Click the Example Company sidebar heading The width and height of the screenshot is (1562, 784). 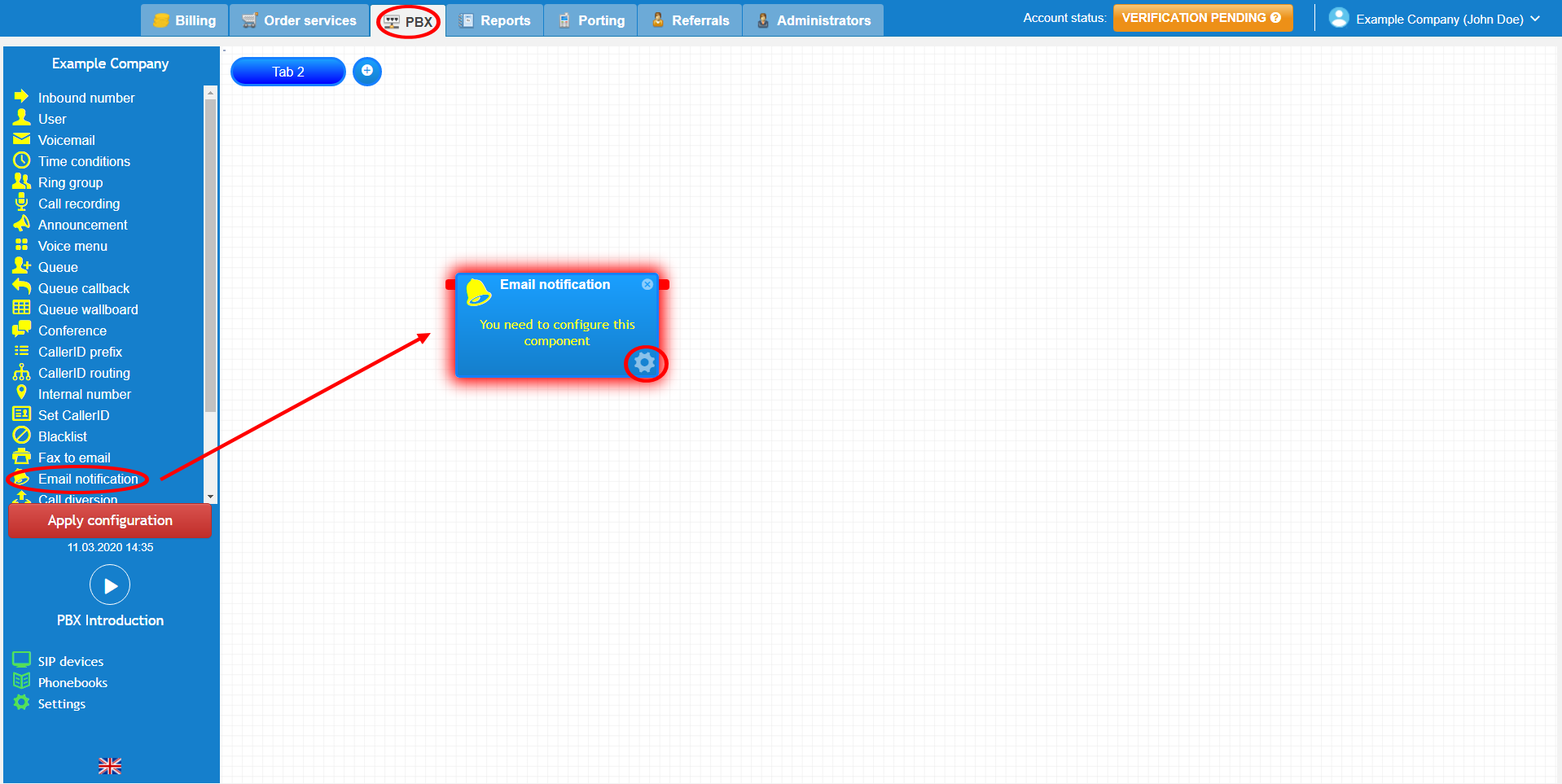[110, 64]
